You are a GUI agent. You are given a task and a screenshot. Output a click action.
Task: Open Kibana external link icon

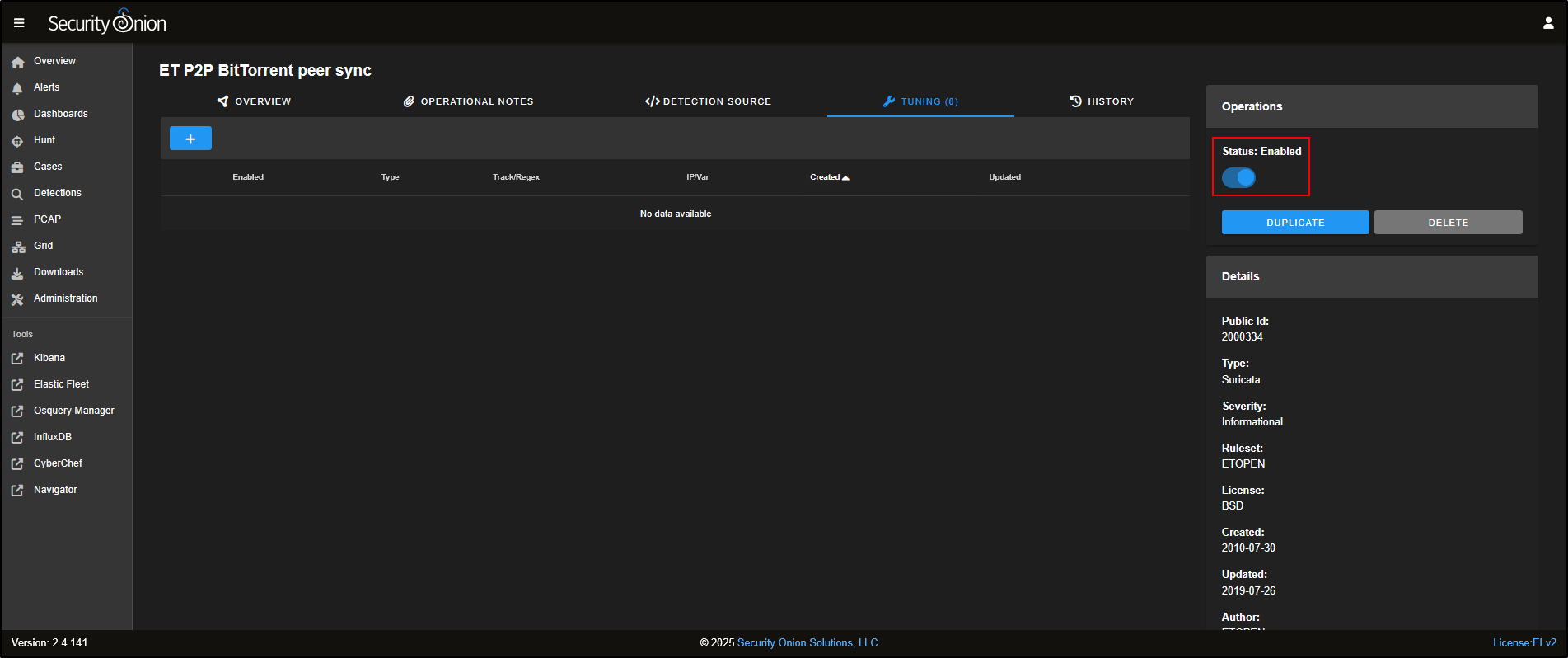point(17,359)
